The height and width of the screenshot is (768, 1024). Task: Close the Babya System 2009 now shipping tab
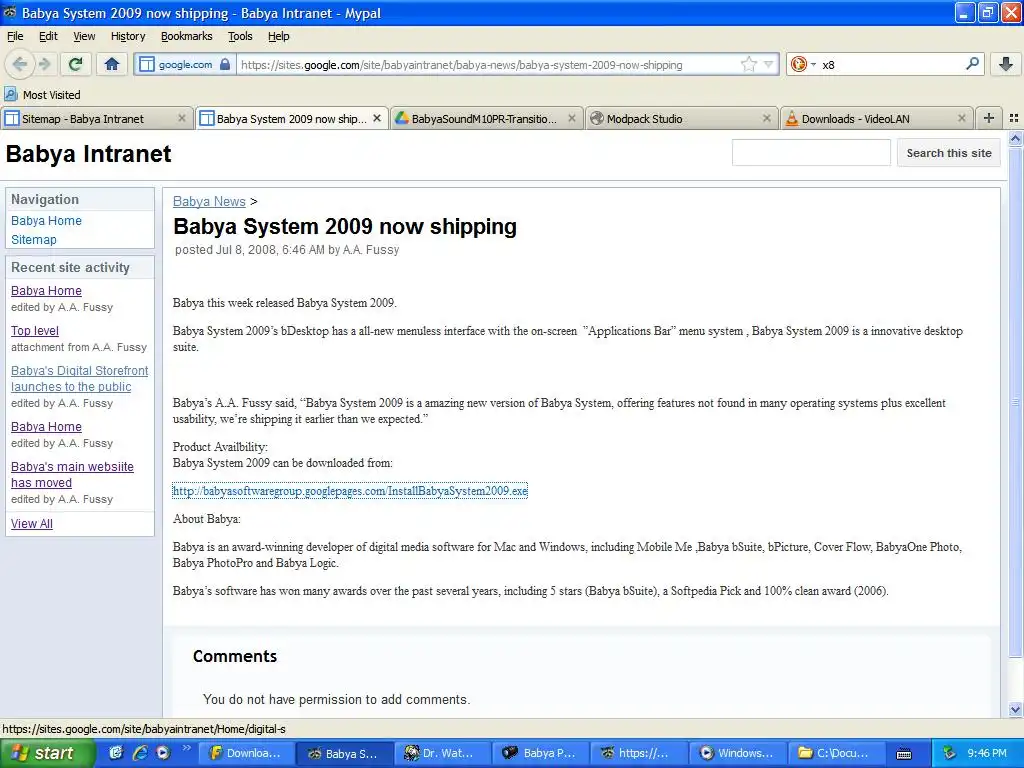(x=377, y=118)
